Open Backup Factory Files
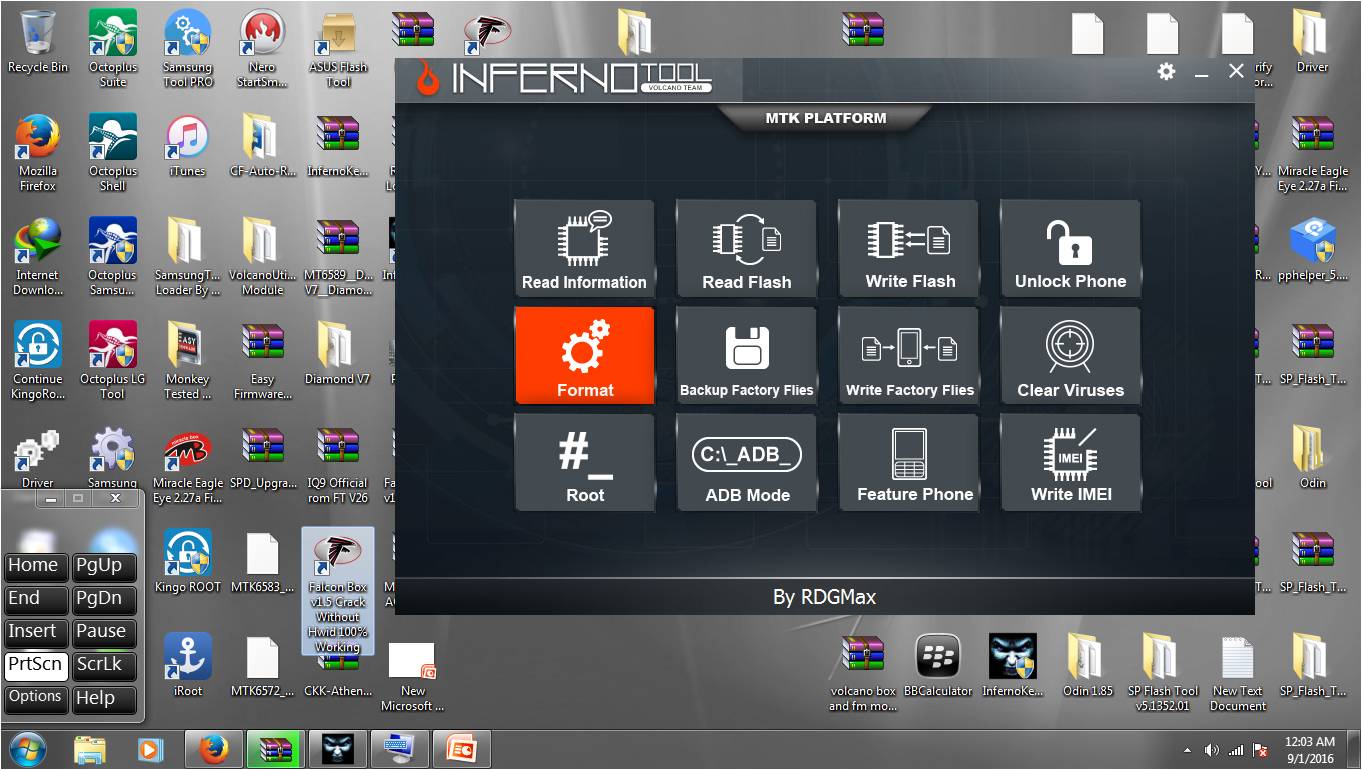The image size is (1362, 770). 747,356
